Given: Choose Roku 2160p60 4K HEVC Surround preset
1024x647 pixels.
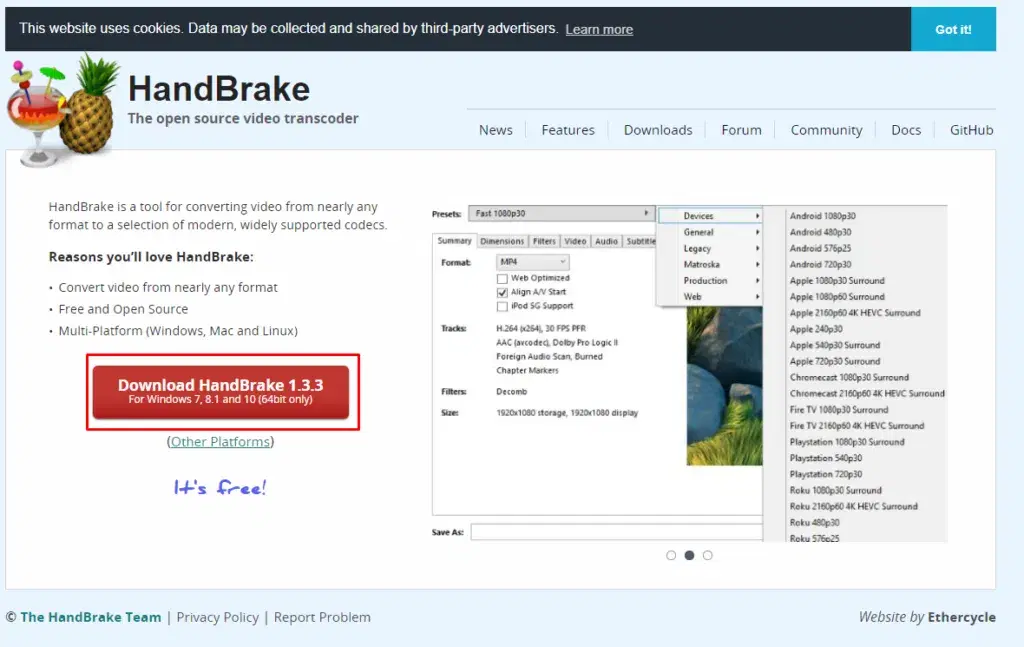Looking at the screenshot, I should (854, 507).
